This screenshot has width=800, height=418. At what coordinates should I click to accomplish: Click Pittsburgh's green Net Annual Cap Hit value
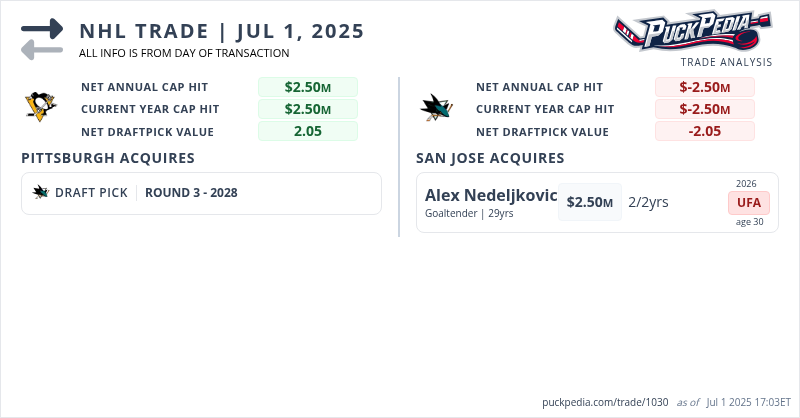308,87
